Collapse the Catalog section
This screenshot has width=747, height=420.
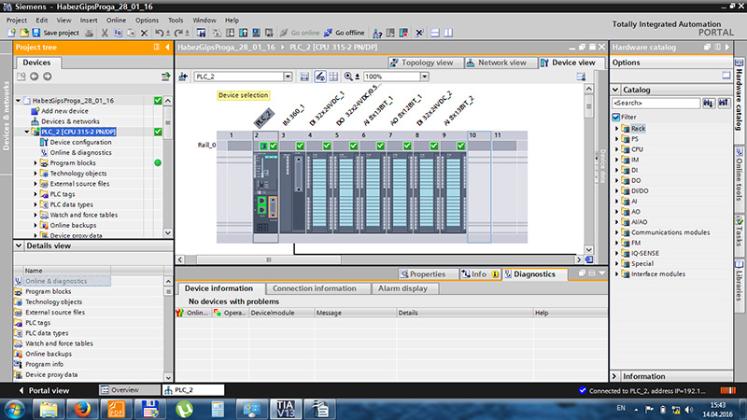click(x=616, y=90)
